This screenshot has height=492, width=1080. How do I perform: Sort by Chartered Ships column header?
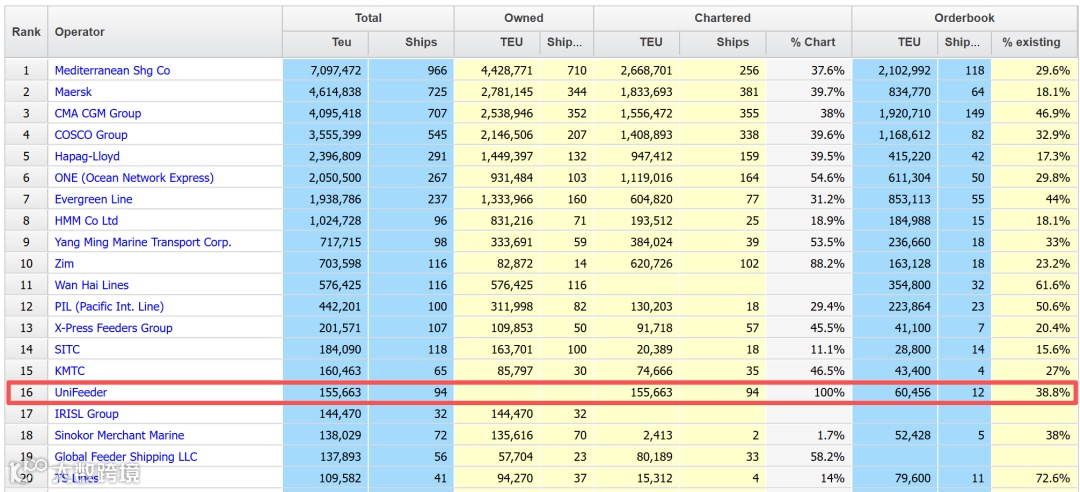(723, 43)
